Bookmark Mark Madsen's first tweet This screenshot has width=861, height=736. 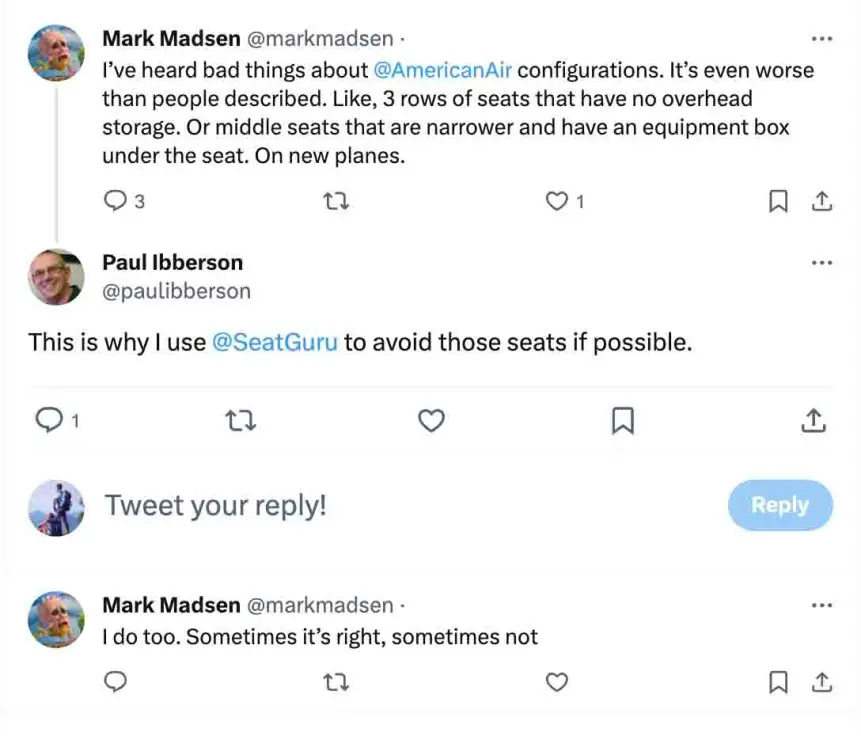777,202
